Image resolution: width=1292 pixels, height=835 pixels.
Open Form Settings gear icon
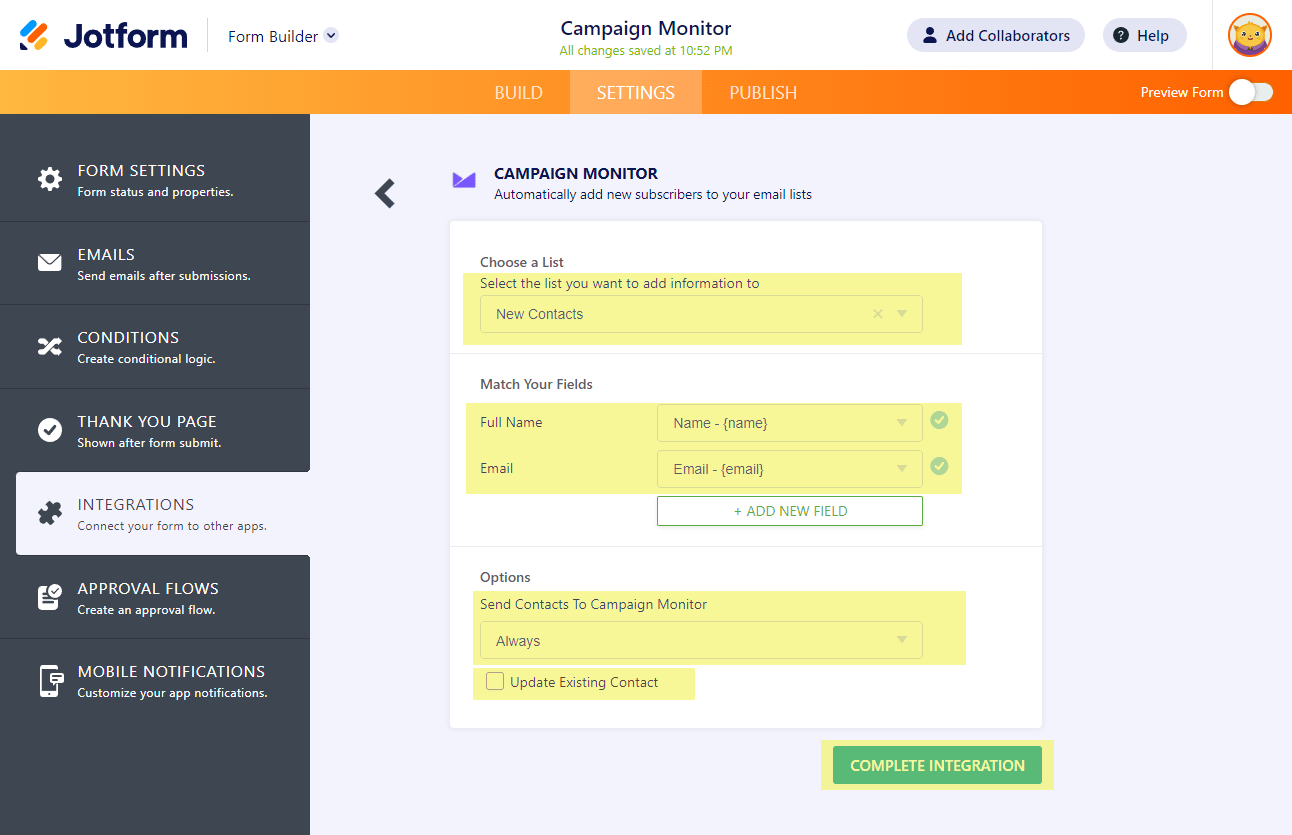(49, 179)
